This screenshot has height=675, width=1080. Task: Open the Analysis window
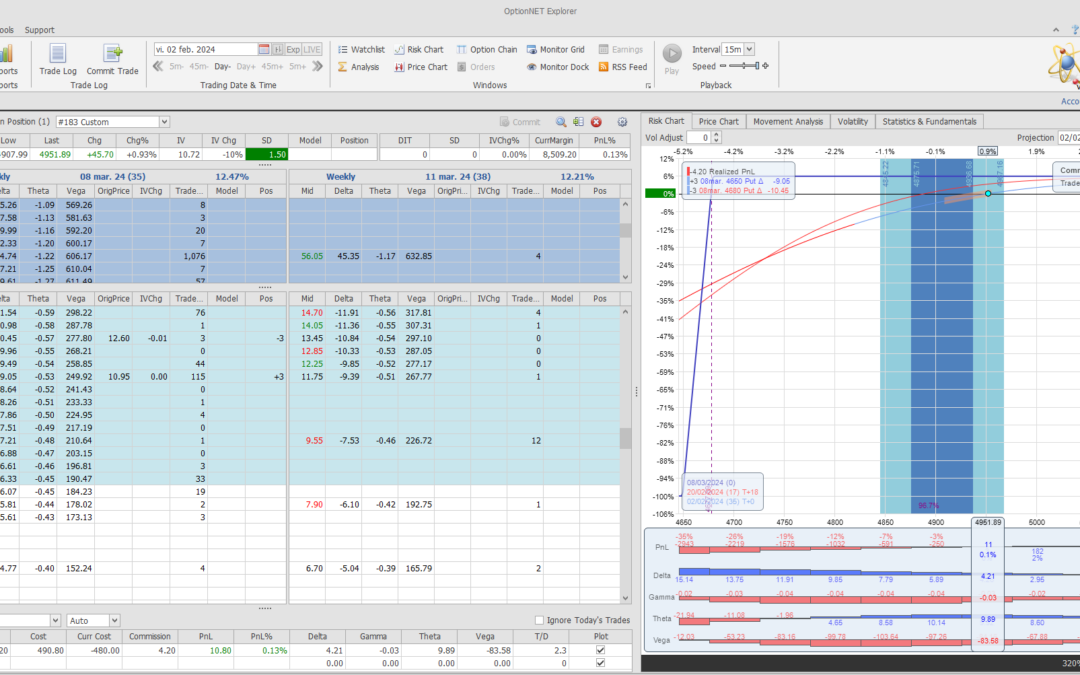tap(358, 67)
